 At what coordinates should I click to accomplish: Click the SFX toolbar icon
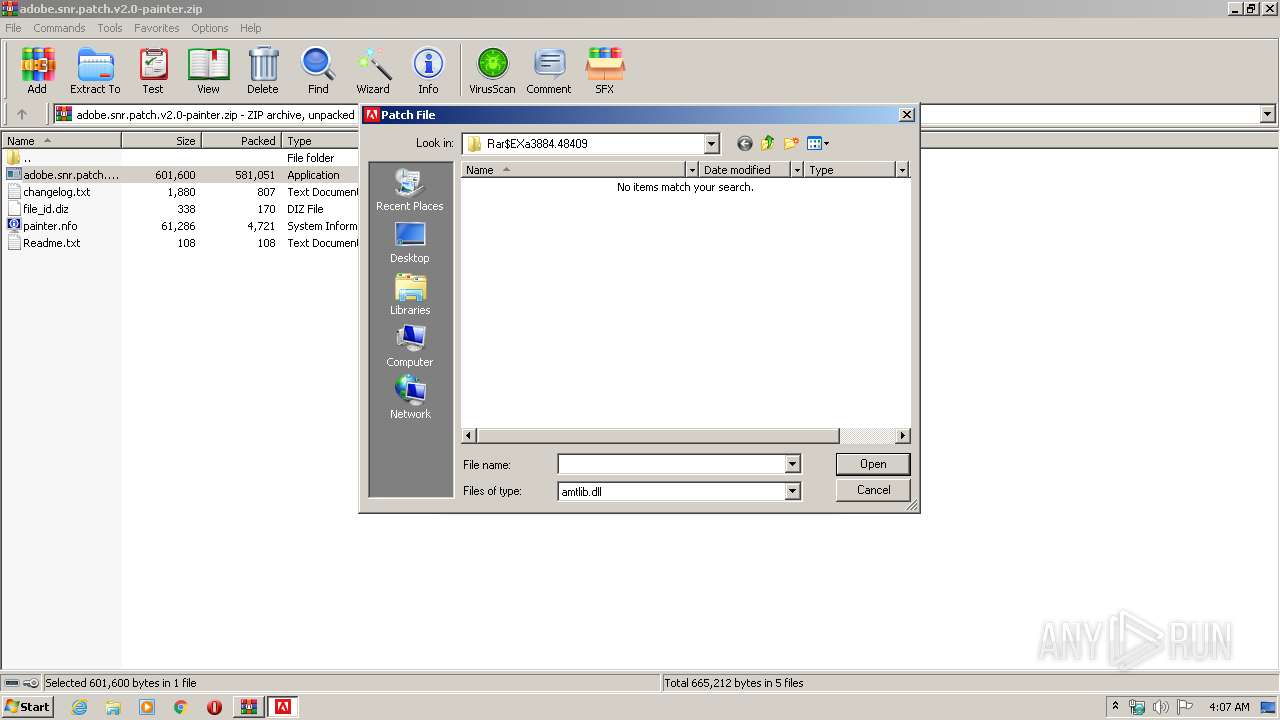(x=605, y=70)
